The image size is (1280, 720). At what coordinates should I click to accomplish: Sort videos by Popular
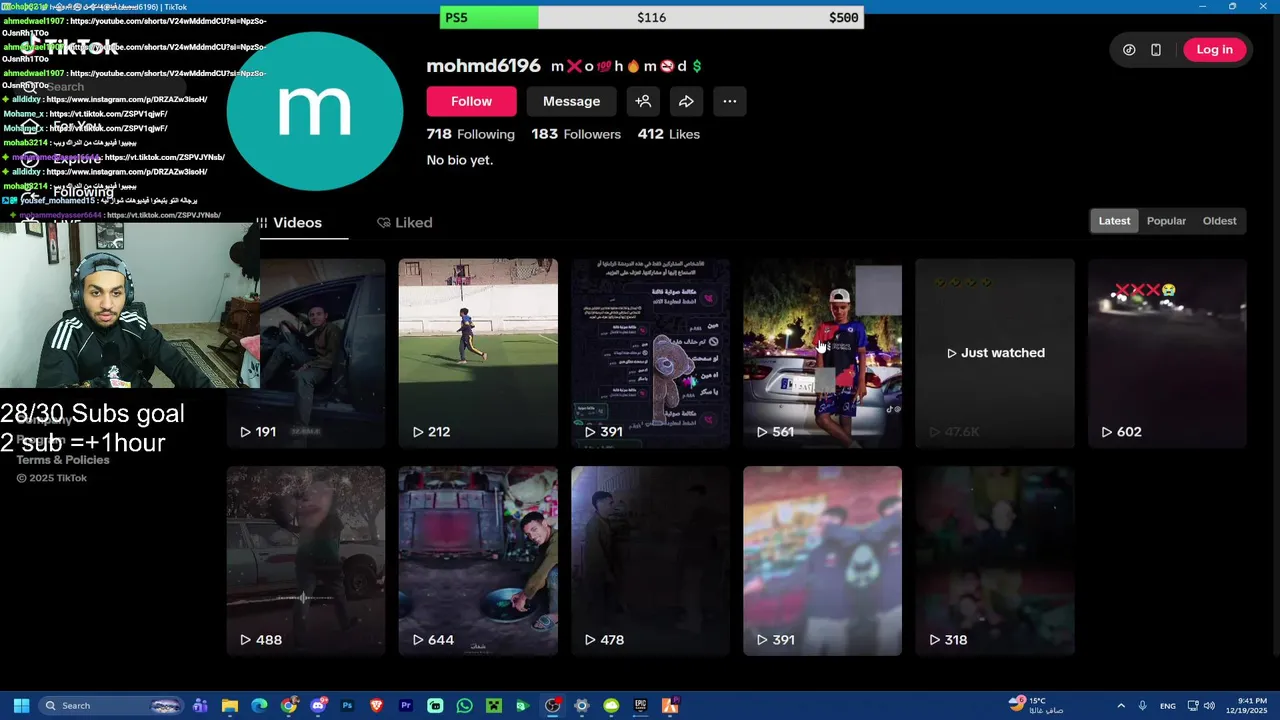(x=1166, y=221)
